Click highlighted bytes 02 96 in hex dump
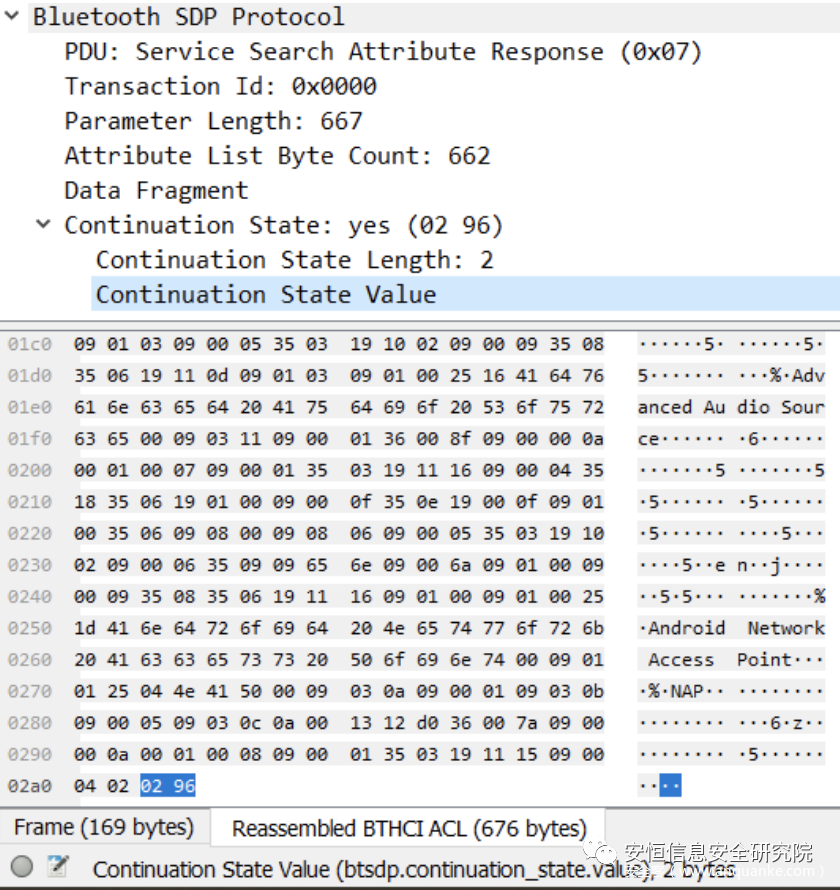This screenshot has width=840, height=890. pos(168,786)
